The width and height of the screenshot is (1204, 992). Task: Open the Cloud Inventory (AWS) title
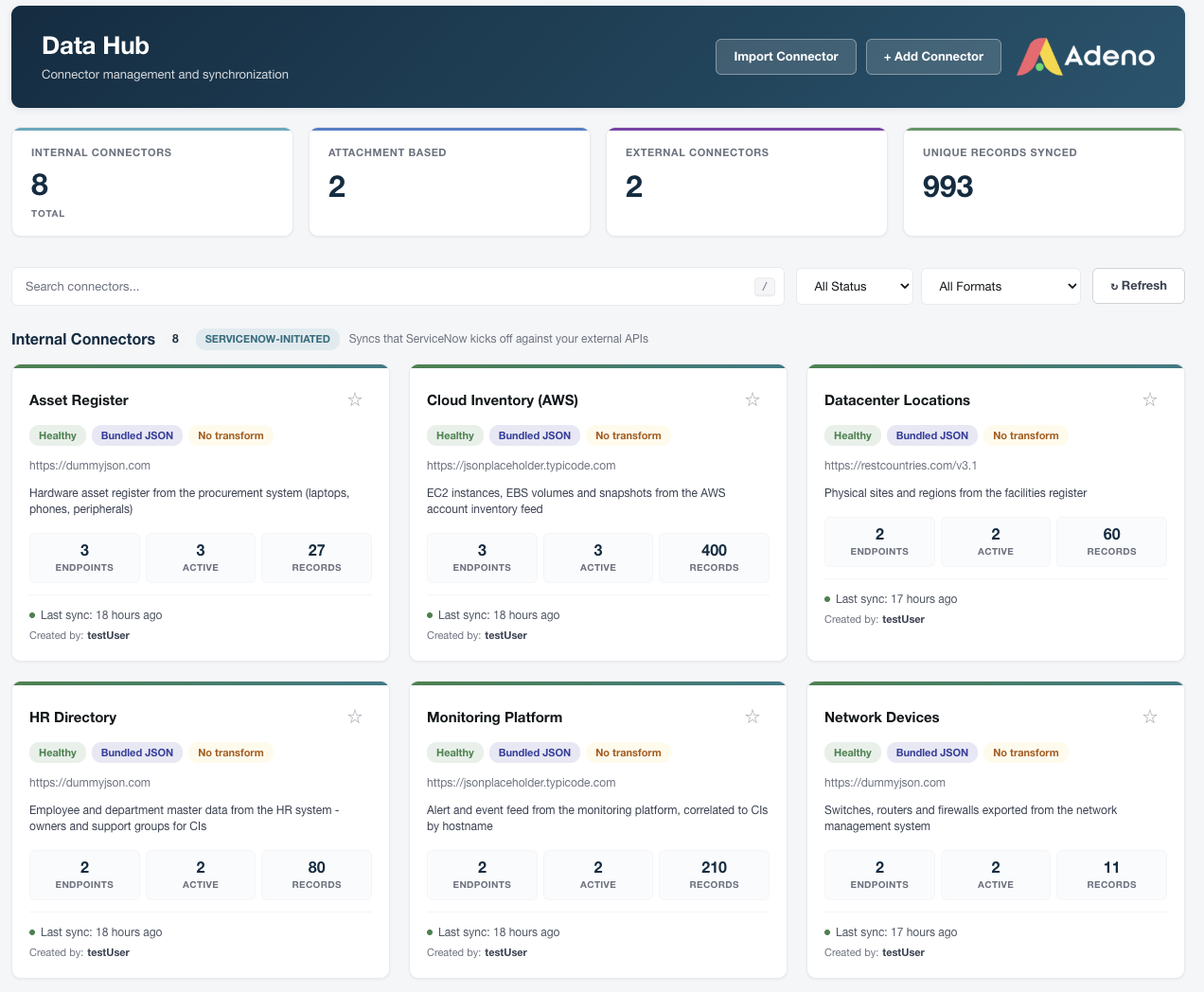tap(503, 400)
